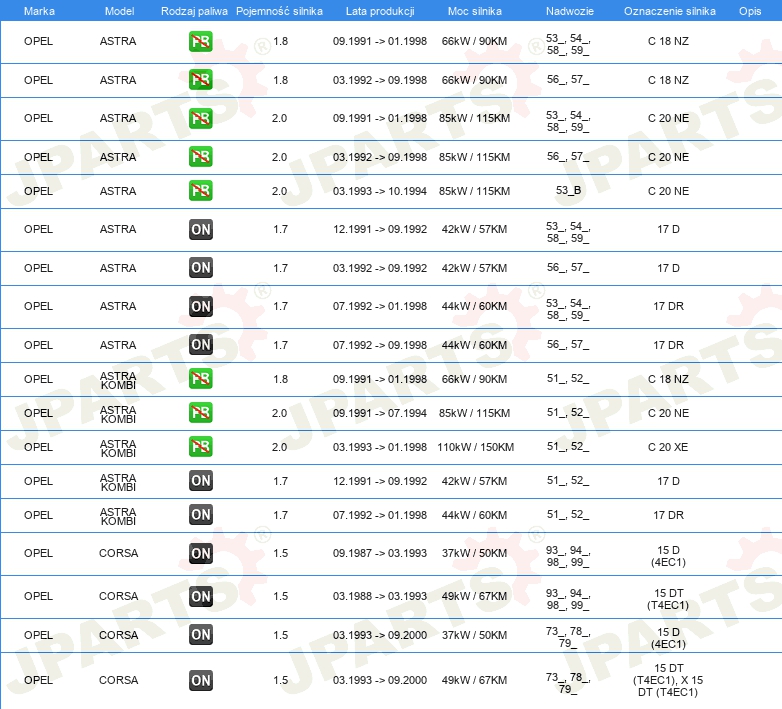Select the date range 03.1993 -> 10.1994
The height and width of the screenshot is (709, 782).
click(x=380, y=191)
